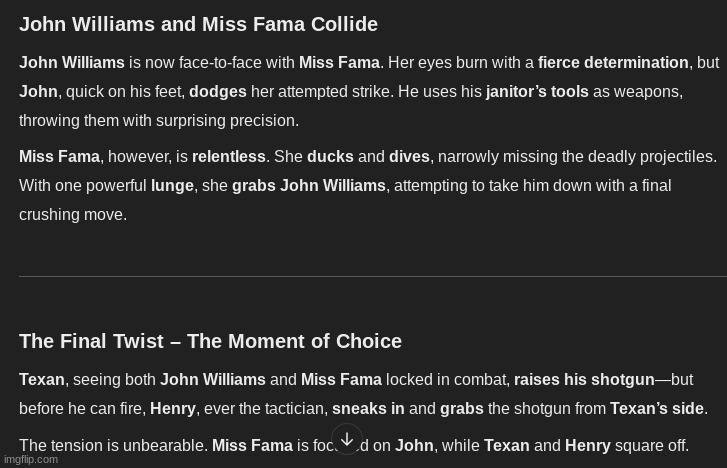
Task: Click the bold word "ducks"
Action: (x=330, y=157)
